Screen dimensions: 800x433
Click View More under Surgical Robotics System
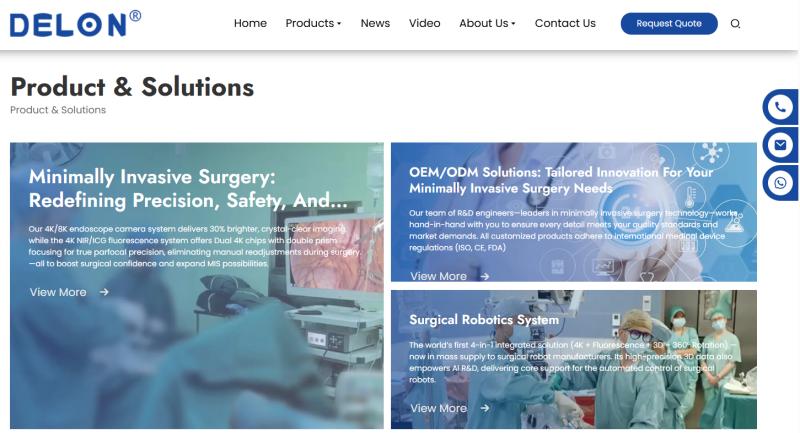pos(438,408)
